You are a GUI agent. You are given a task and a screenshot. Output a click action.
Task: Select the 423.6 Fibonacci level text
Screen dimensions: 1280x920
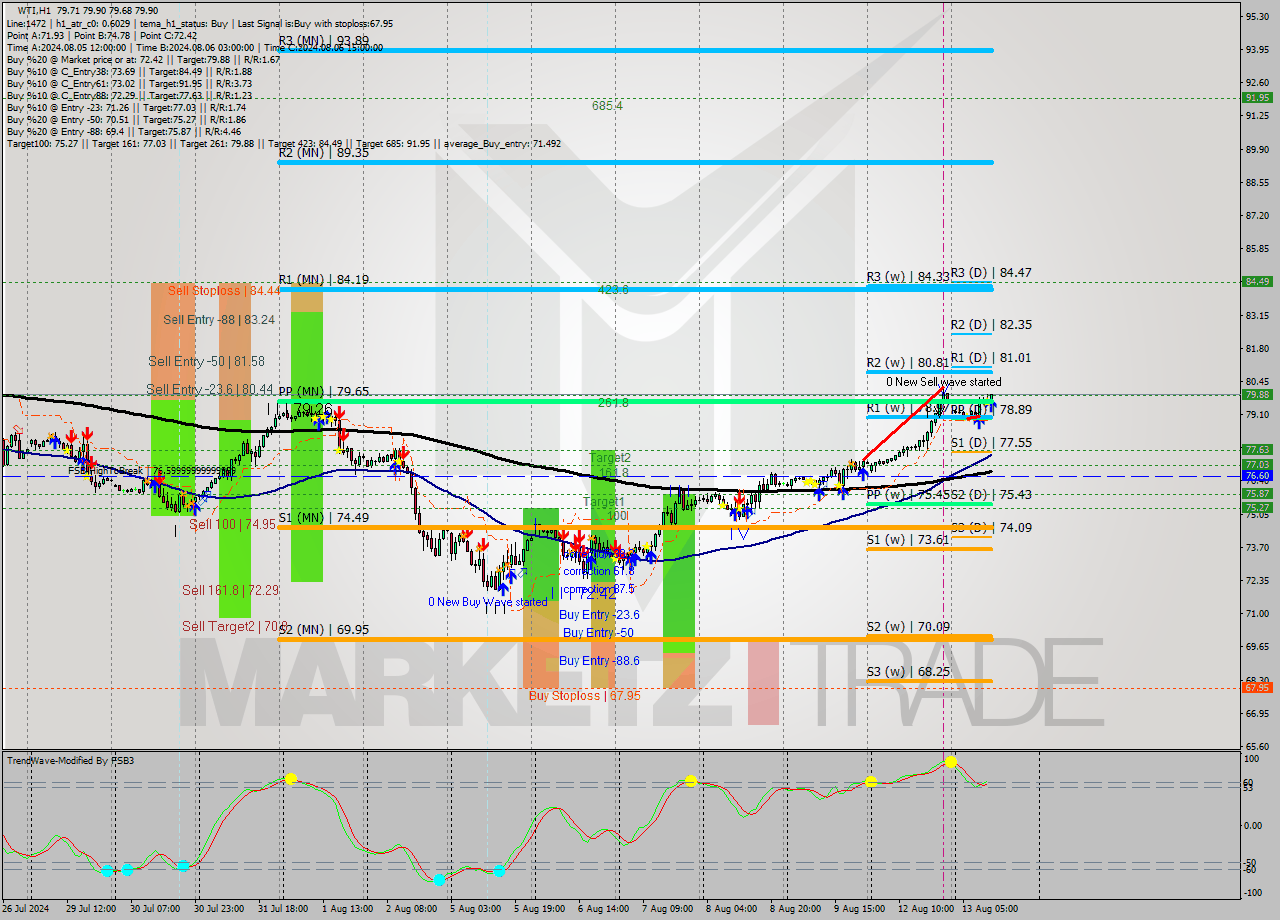click(613, 290)
